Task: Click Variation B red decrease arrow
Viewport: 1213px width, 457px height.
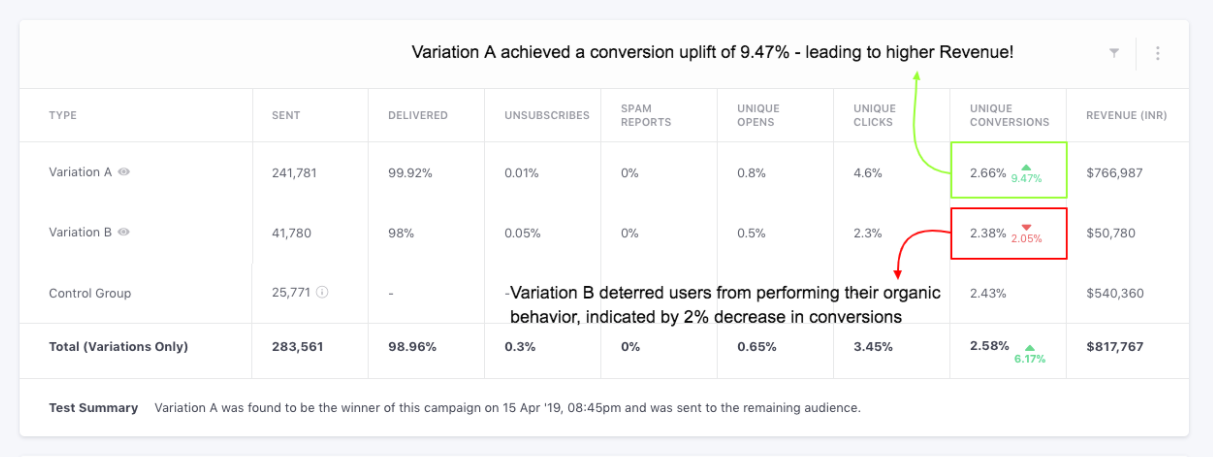Action: pos(1025,227)
